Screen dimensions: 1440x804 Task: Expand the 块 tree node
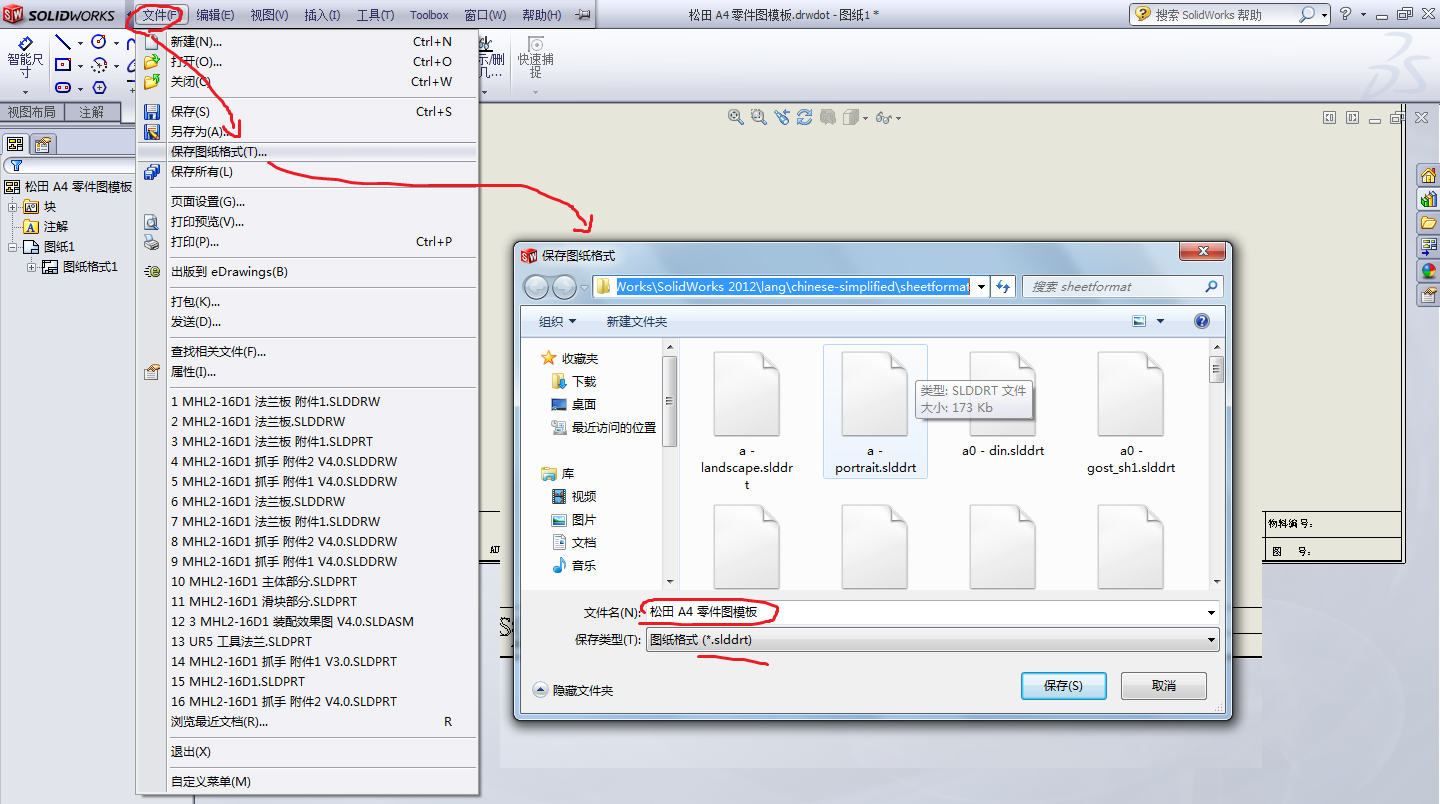pos(13,207)
